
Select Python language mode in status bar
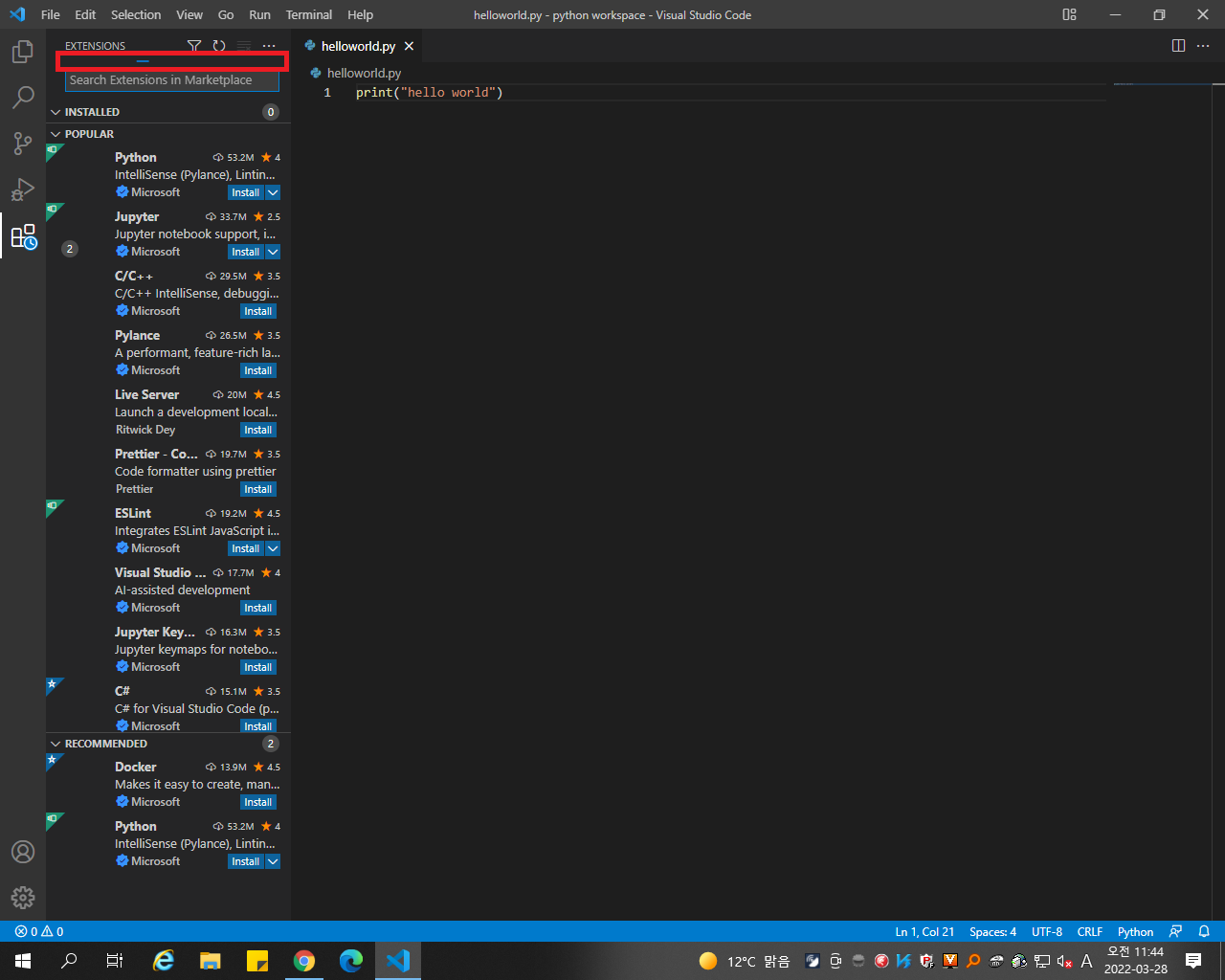tap(1135, 931)
